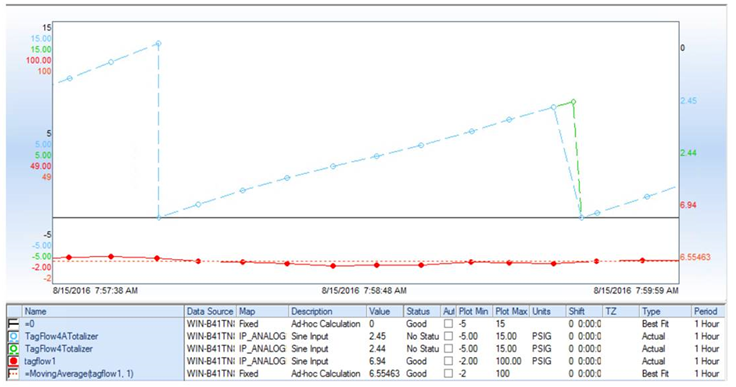Click the Period column header
Screen dimensions: 736x387
(x=708, y=311)
